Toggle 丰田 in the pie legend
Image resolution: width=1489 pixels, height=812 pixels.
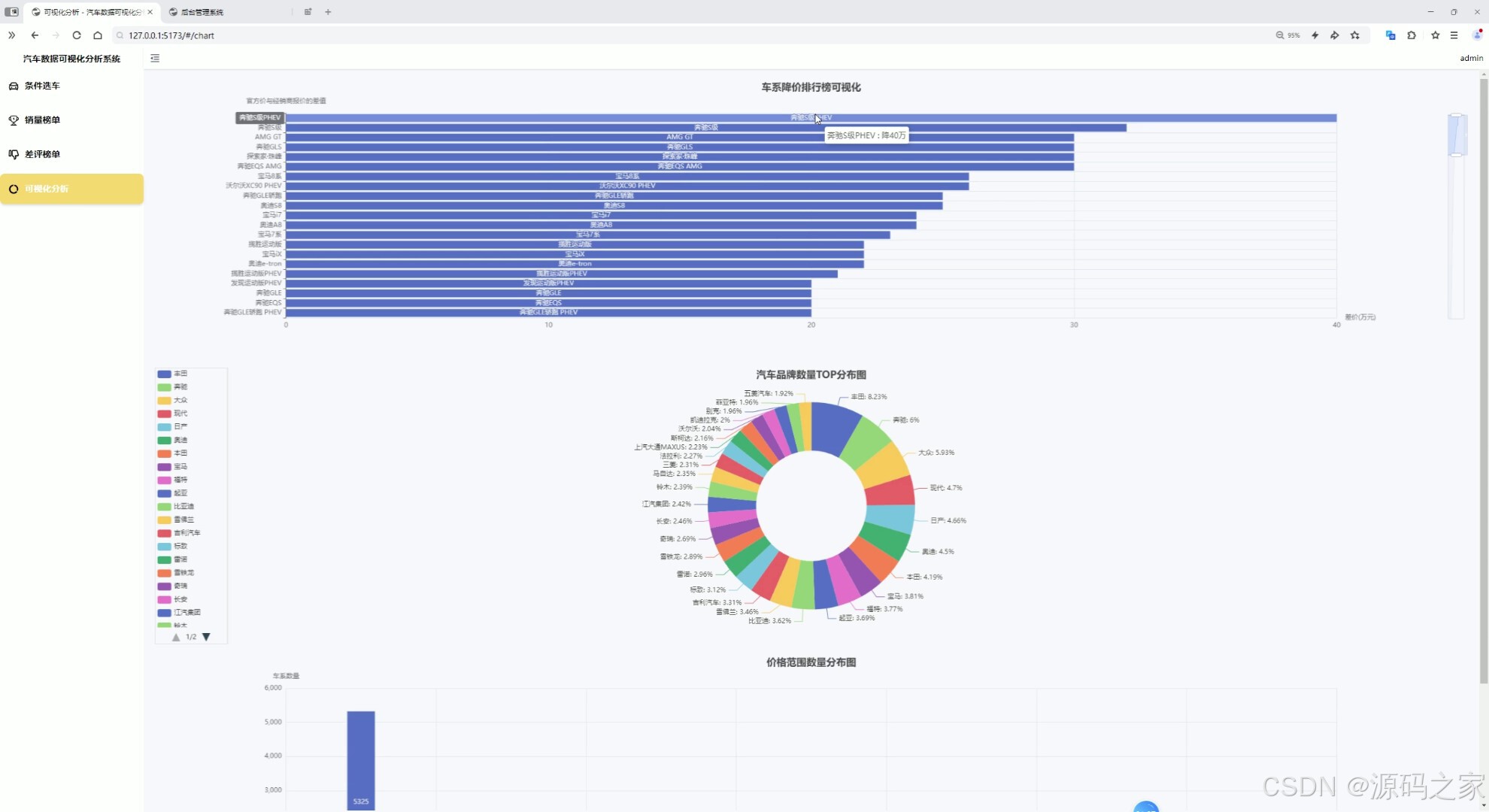pos(173,374)
